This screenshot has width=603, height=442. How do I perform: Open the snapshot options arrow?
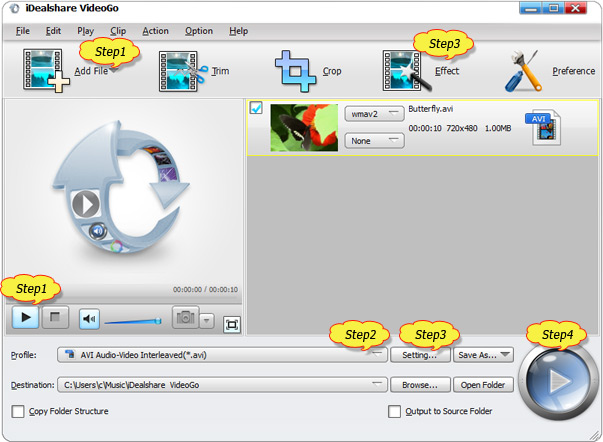(207, 320)
